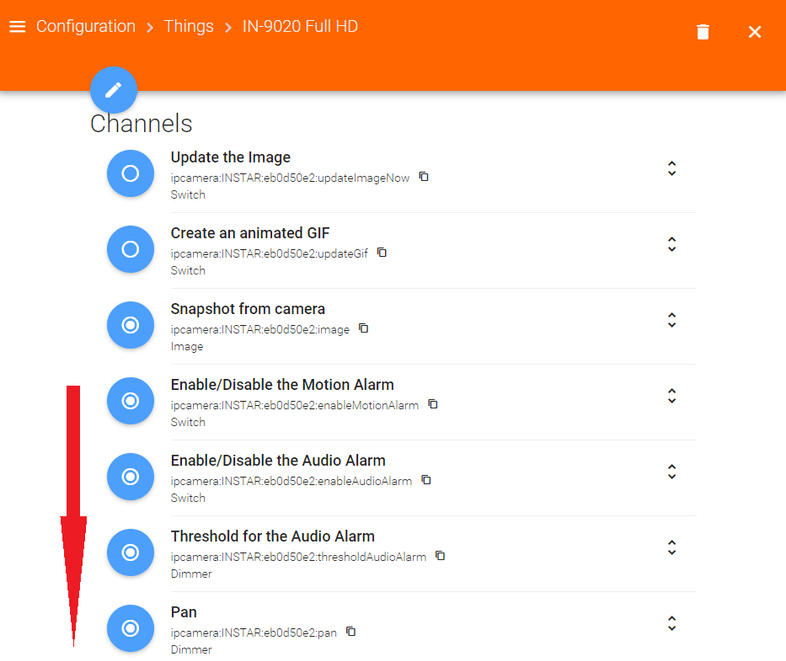Toggle link circle for Snapshot from camera

point(130,325)
